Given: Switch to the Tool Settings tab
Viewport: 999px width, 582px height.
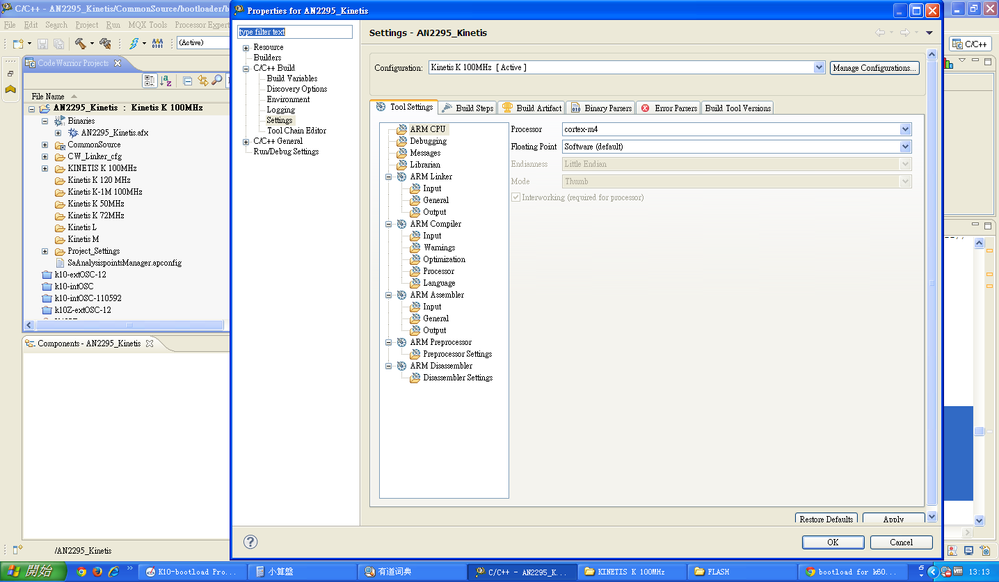Looking at the screenshot, I should (x=404, y=107).
